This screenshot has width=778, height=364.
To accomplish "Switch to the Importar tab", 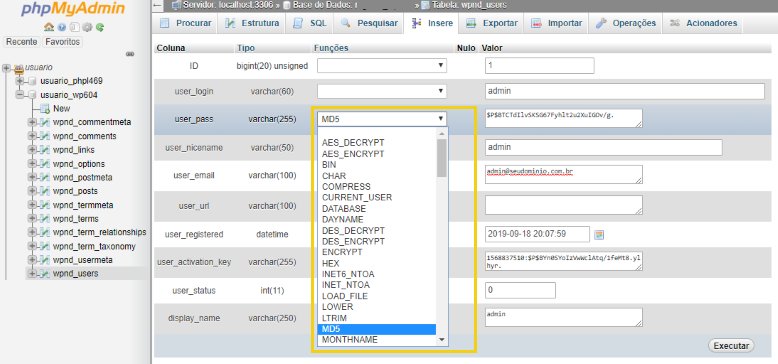I will (x=556, y=23).
